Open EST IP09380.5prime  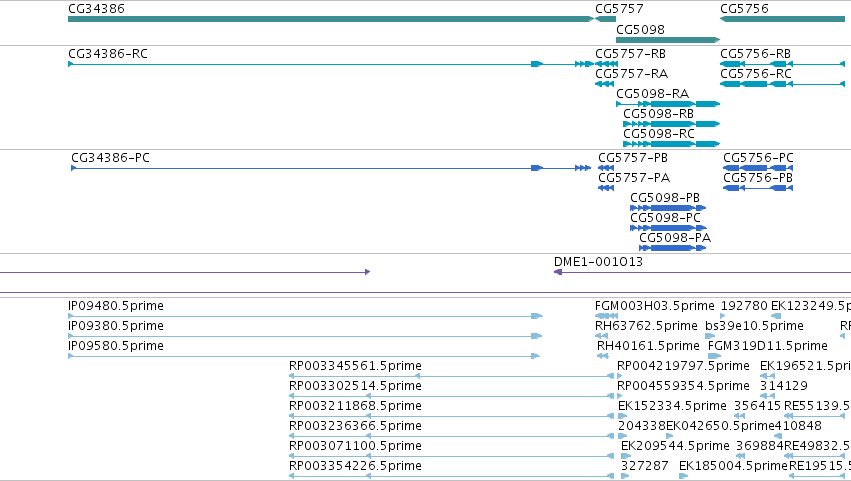click(x=116, y=326)
